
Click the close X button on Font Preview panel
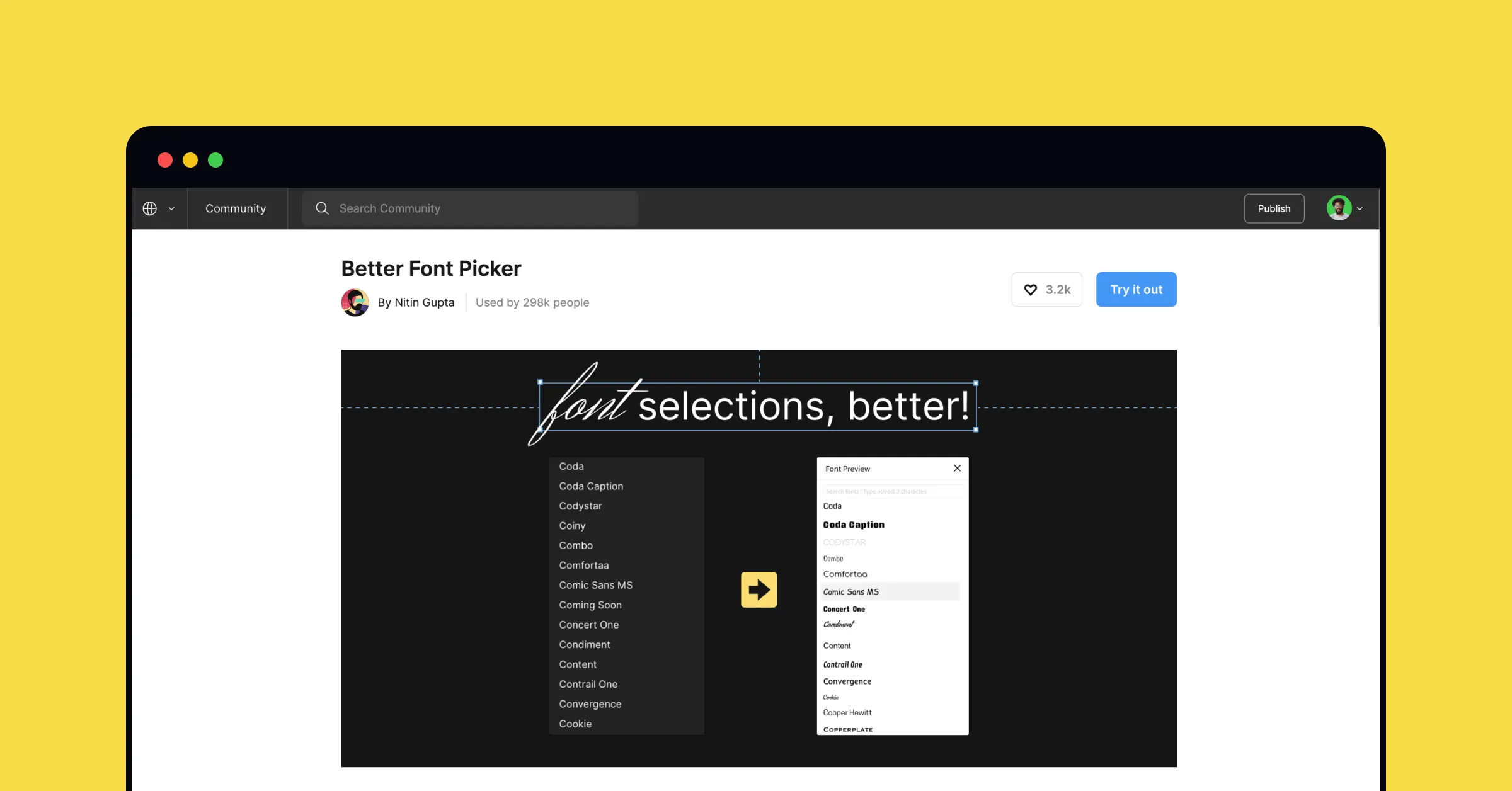pyautogui.click(x=956, y=468)
